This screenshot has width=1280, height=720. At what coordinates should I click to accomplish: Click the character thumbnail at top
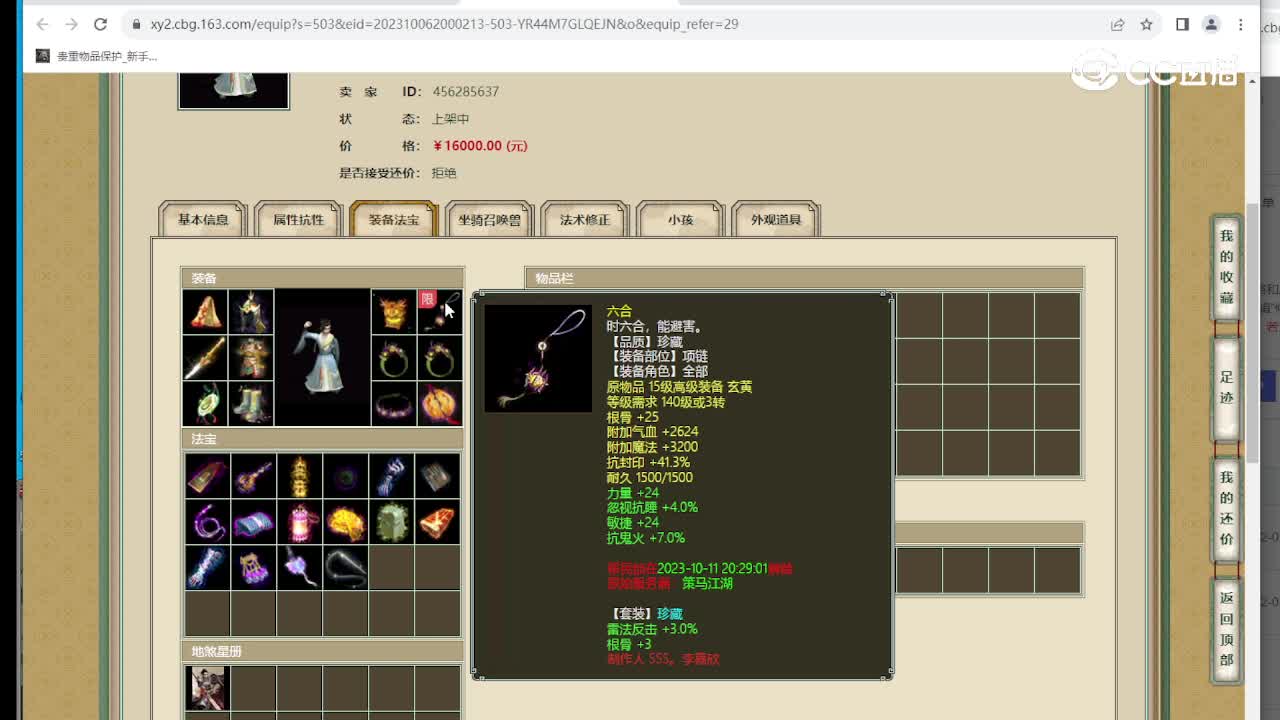pos(233,90)
